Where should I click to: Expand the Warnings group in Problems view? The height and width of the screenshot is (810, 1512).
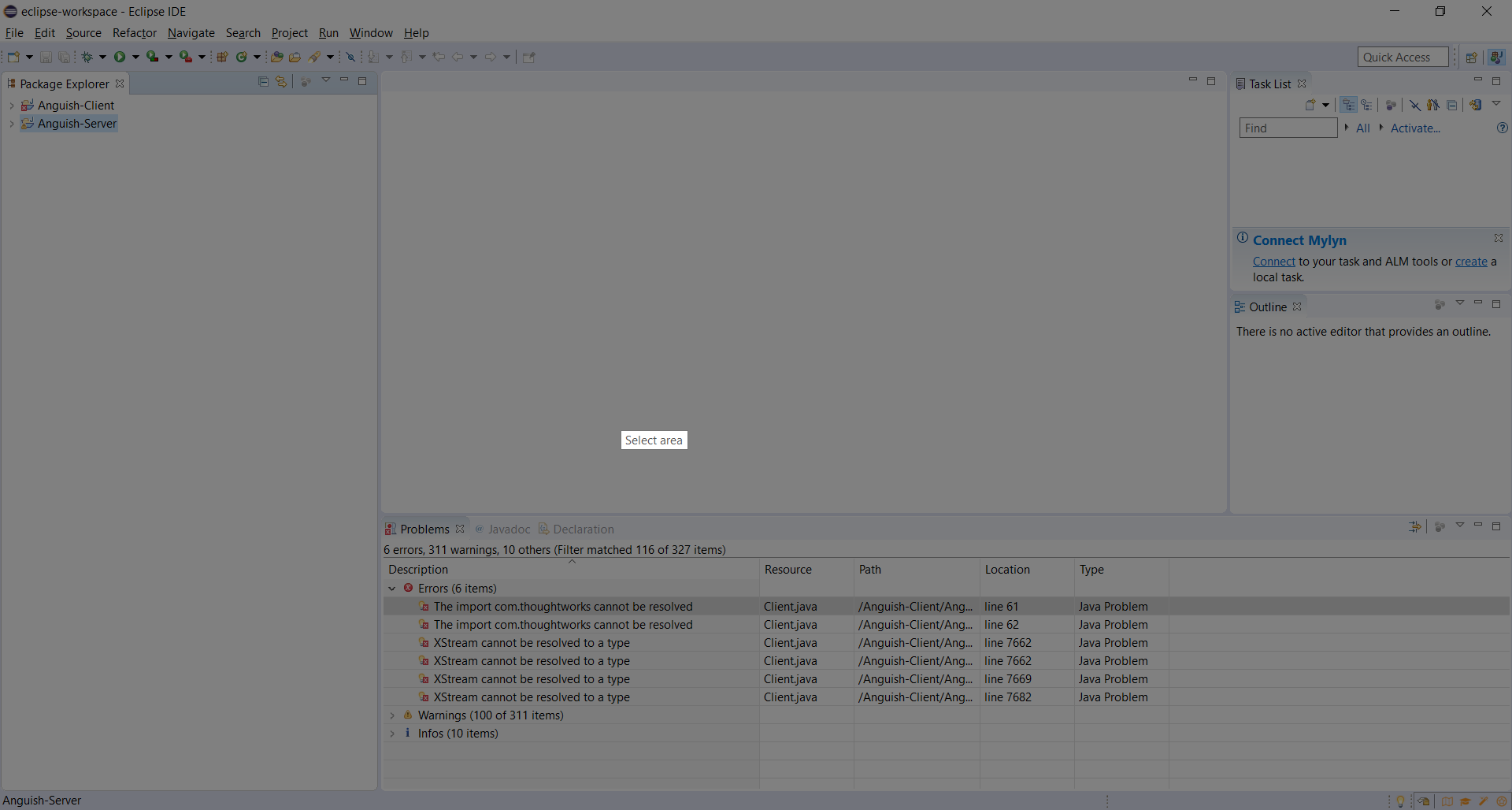(391, 715)
